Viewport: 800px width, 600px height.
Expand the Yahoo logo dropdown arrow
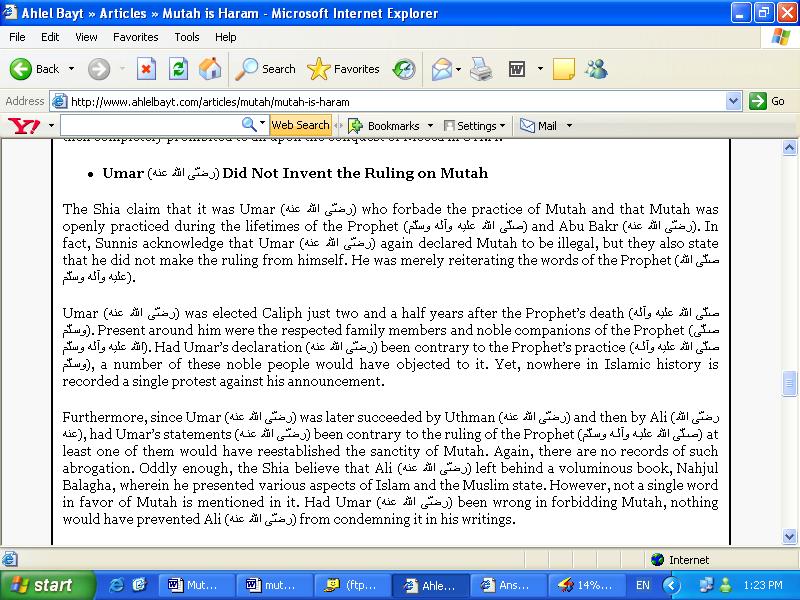pyautogui.click(x=51, y=126)
